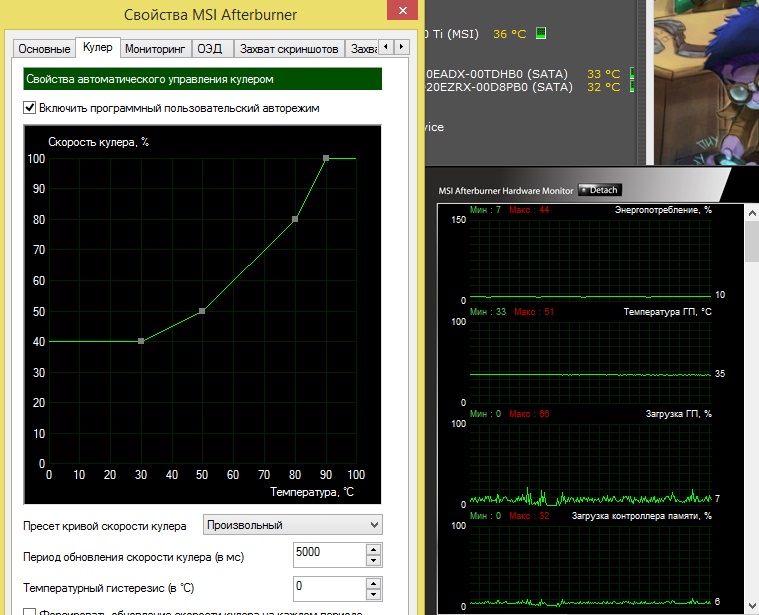
Task: Decrease the fan speed update period
Action: click(373, 561)
